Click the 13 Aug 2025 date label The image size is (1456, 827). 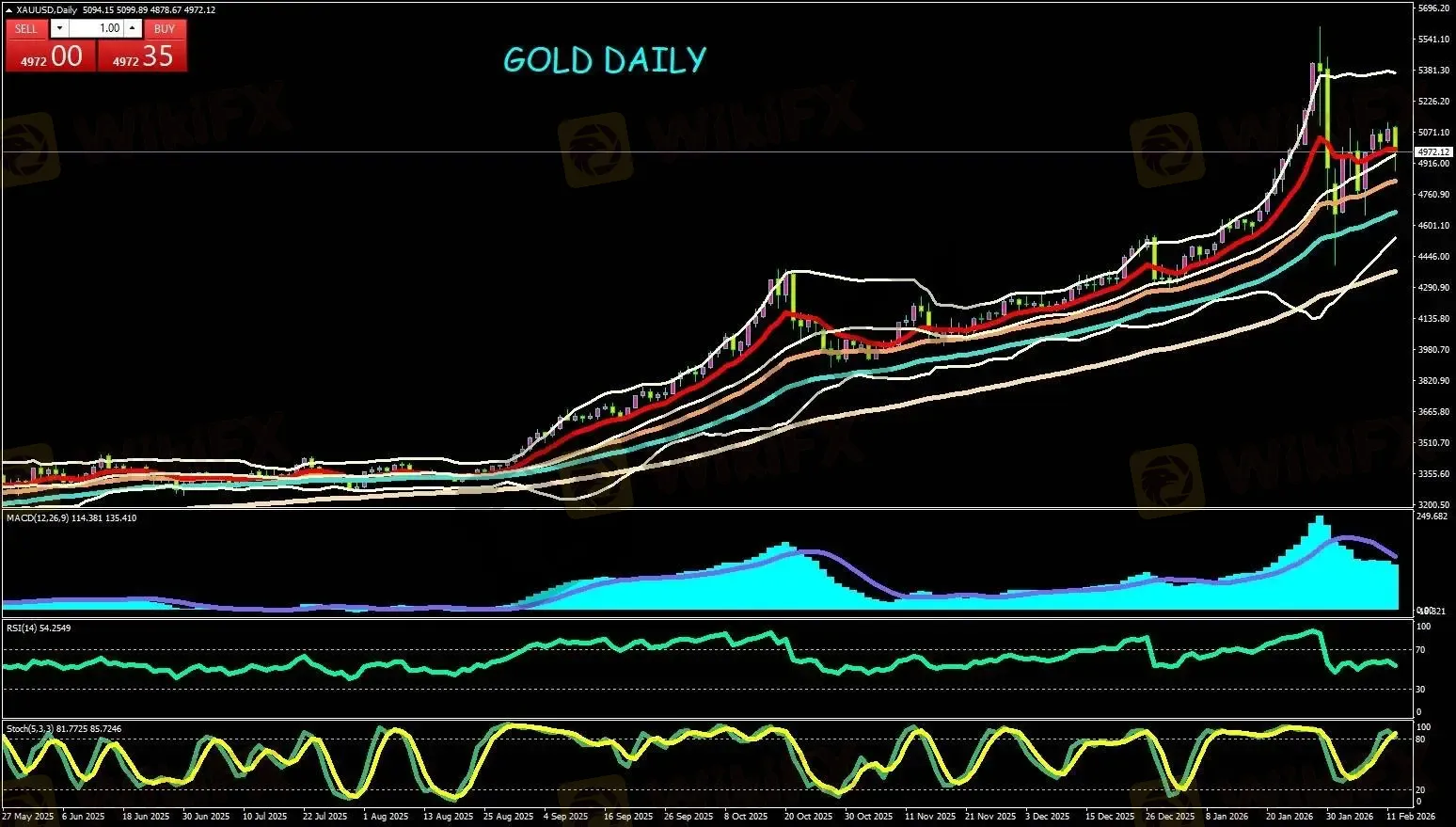[x=448, y=817]
